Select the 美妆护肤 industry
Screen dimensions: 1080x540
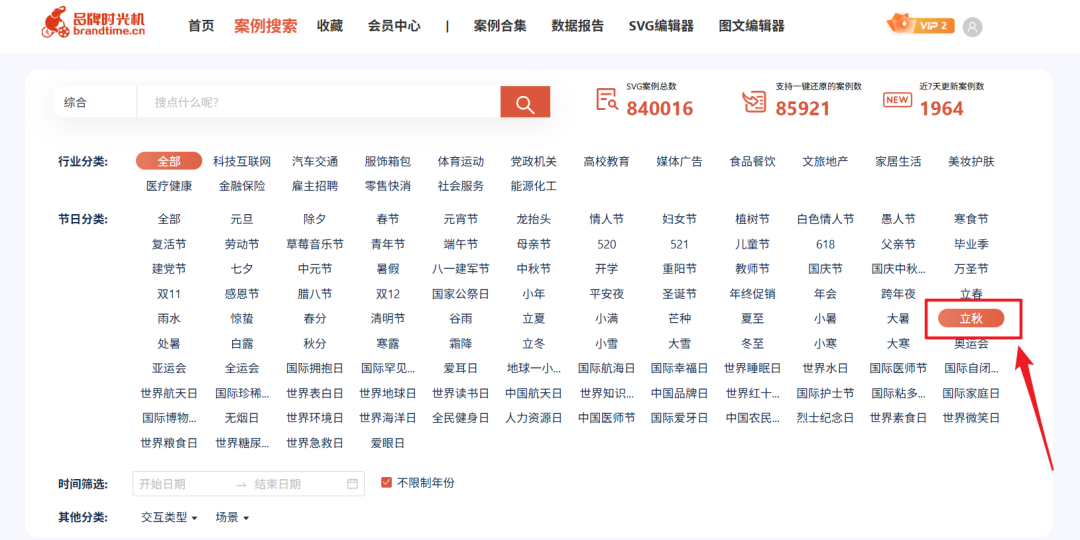(971, 161)
